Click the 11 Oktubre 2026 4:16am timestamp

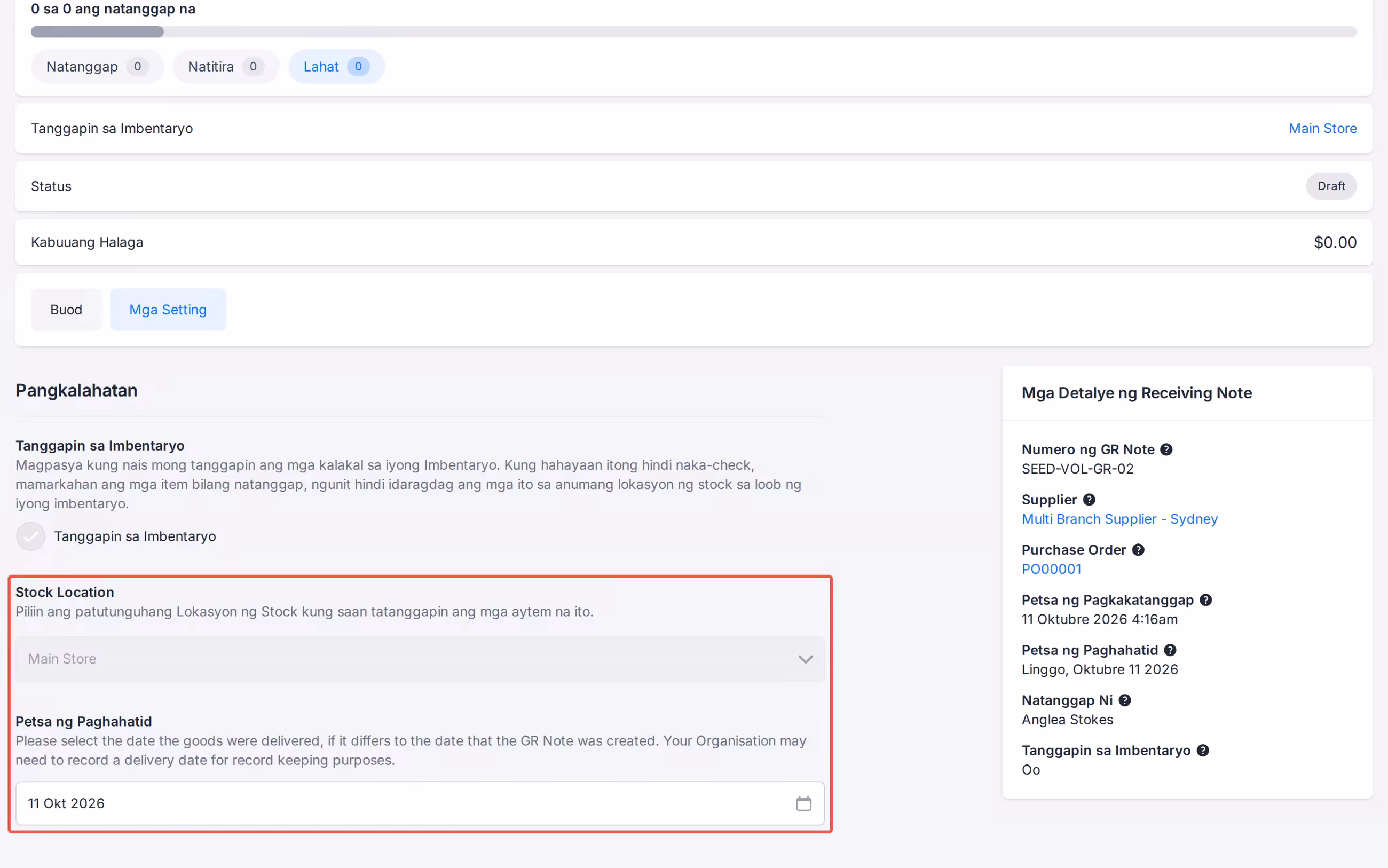click(1099, 619)
